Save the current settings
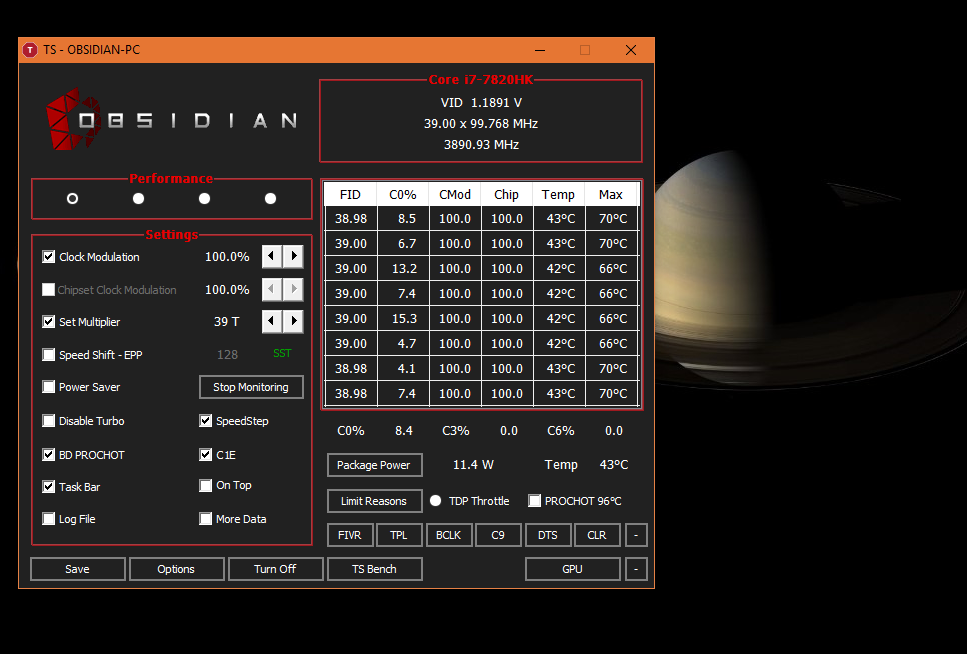Image resolution: width=967 pixels, height=654 pixels. [78, 569]
